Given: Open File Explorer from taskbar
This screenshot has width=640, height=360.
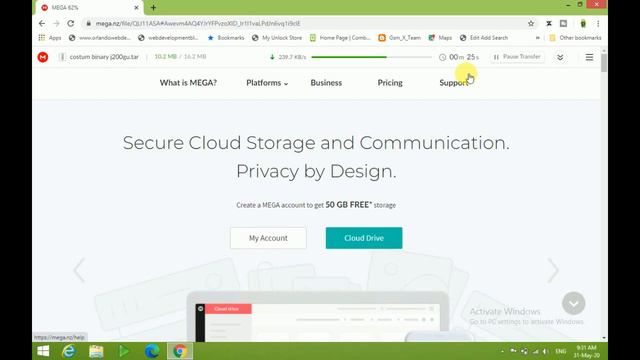Looking at the screenshot, I should (96, 351).
